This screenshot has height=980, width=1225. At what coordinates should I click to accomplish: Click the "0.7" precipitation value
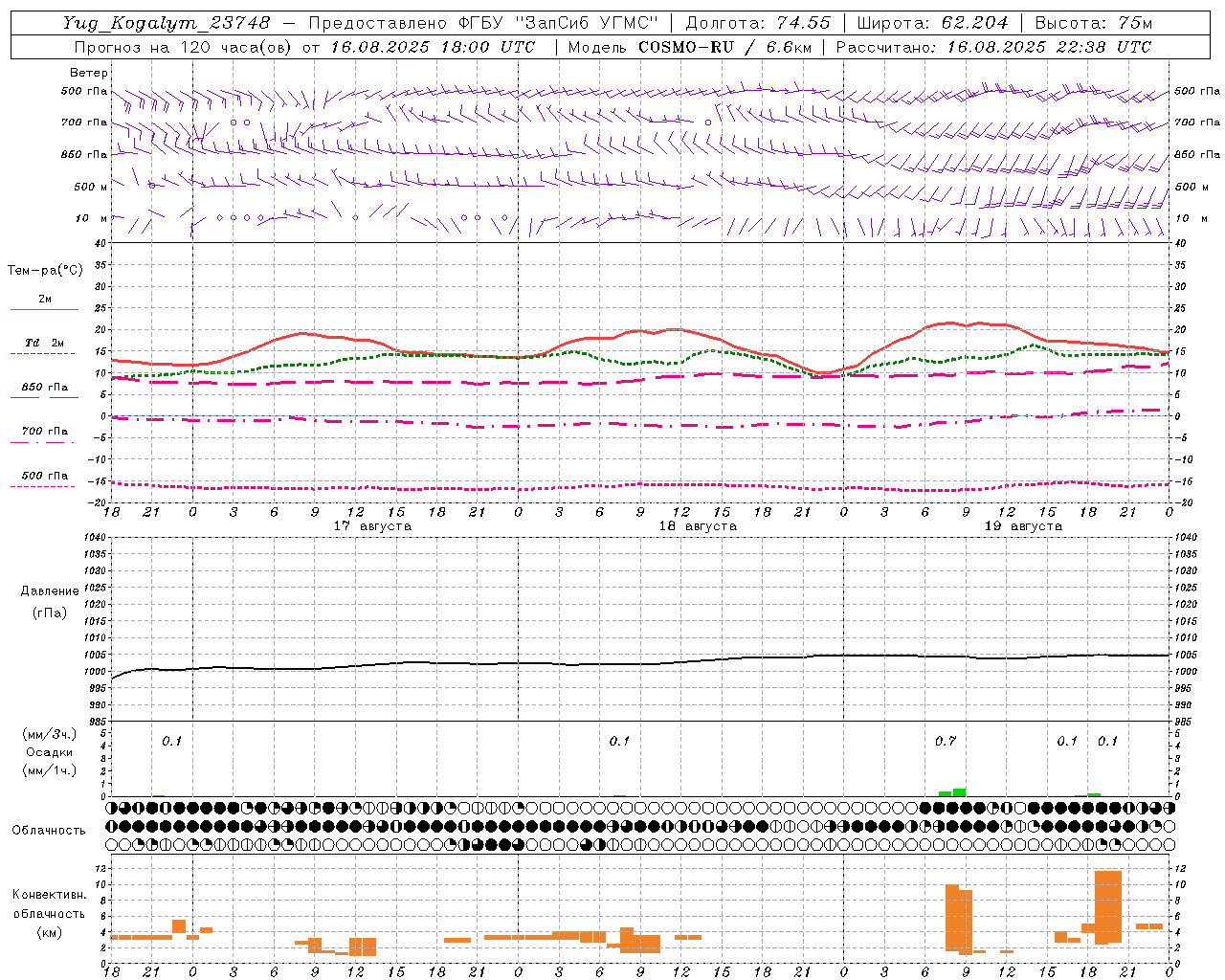pyautogui.click(x=946, y=742)
